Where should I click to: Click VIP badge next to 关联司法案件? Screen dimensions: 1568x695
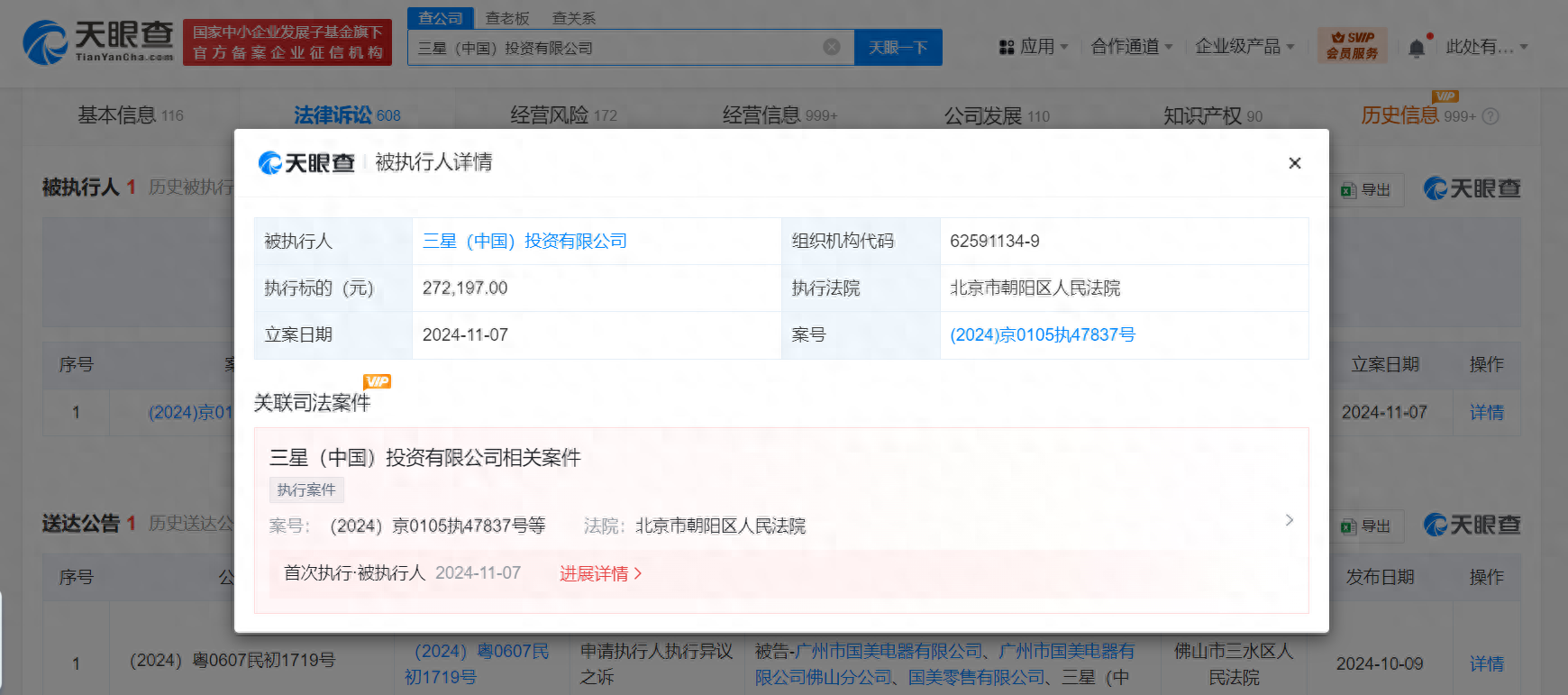point(377,381)
